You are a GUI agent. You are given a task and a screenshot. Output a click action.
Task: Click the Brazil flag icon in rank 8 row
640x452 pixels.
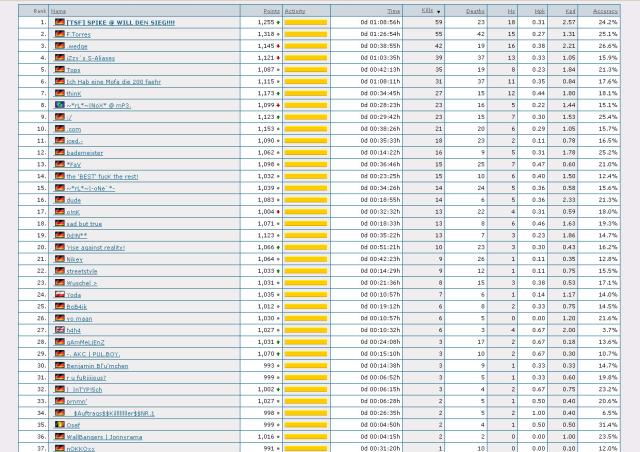[x=58, y=104]
